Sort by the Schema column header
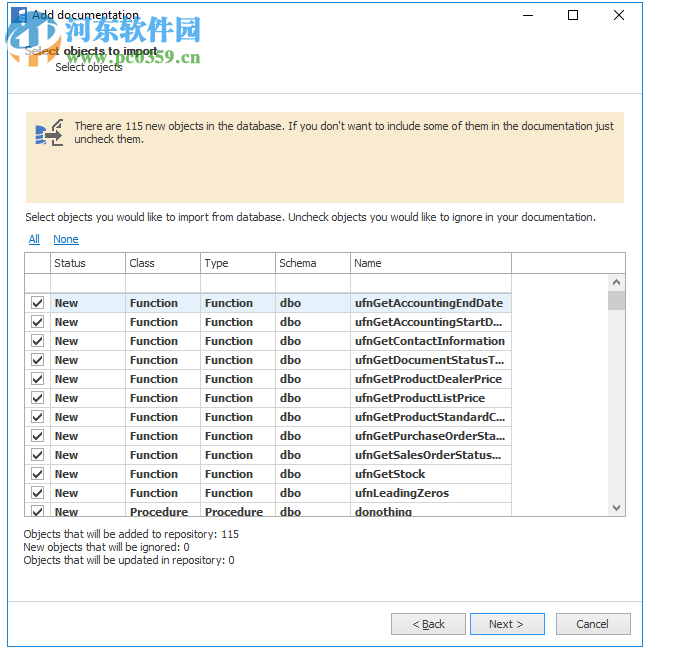Viewport: 677px width, 657px height. click(x=313, y=263)
